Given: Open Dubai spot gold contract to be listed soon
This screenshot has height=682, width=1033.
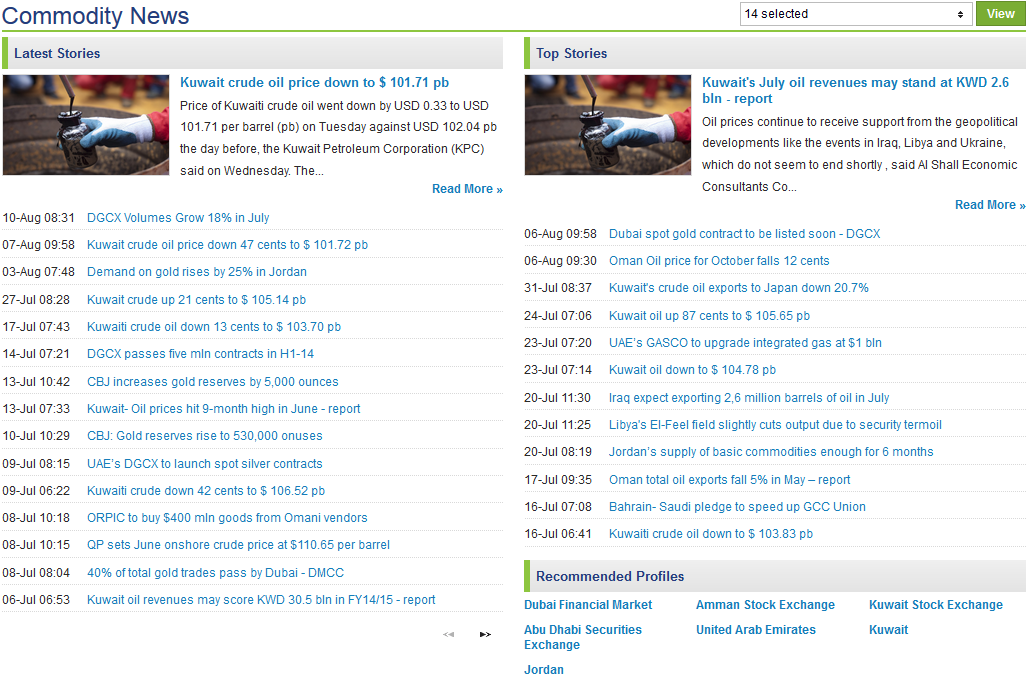Looking at the screenshot, I should (x=744, y=234).
